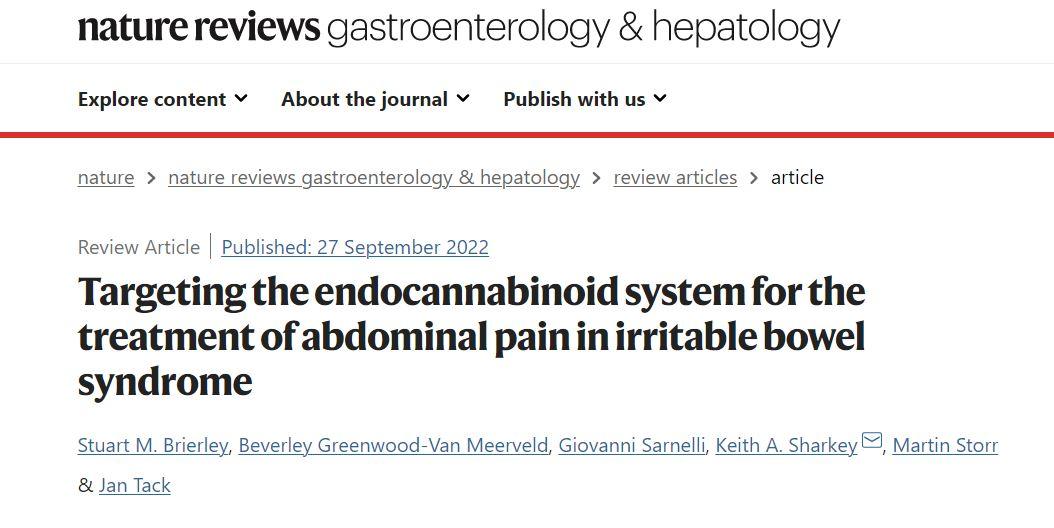Screen dimensions: 1054x528
Task: Navigate to review articles breadcrumb
Action: 675,178
